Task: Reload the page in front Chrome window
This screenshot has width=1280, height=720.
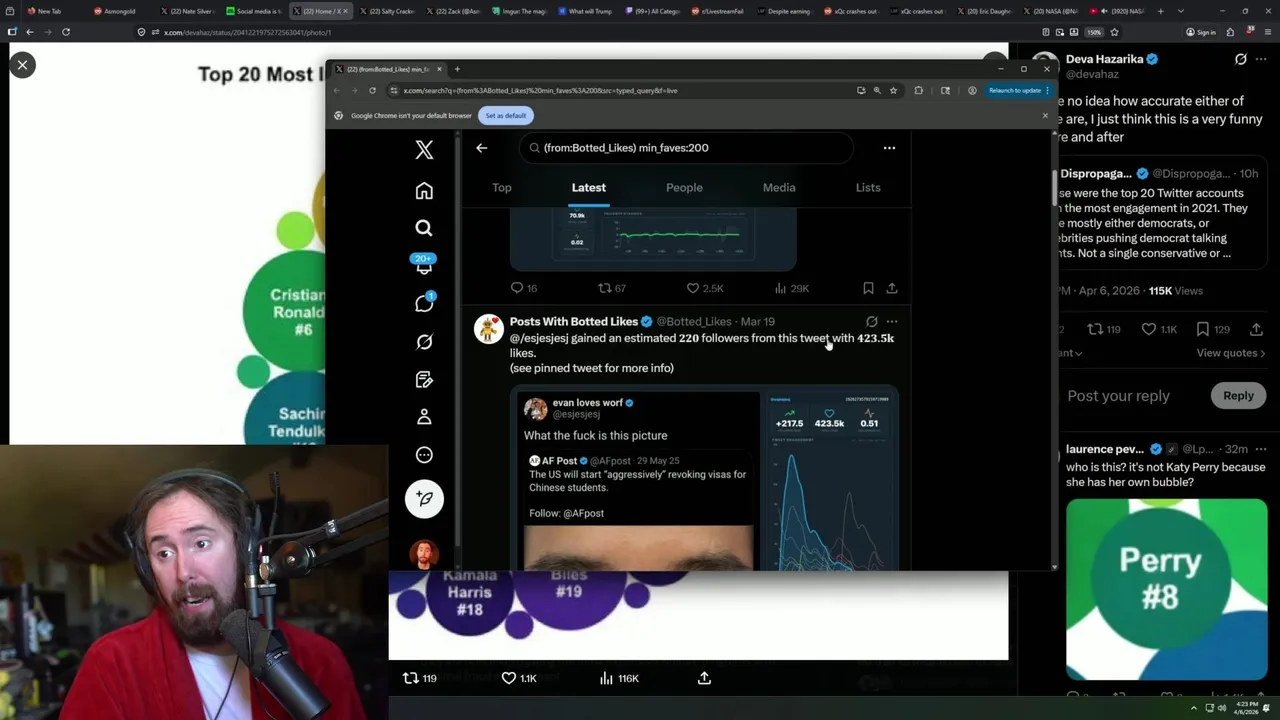Action: coord(372,90)
